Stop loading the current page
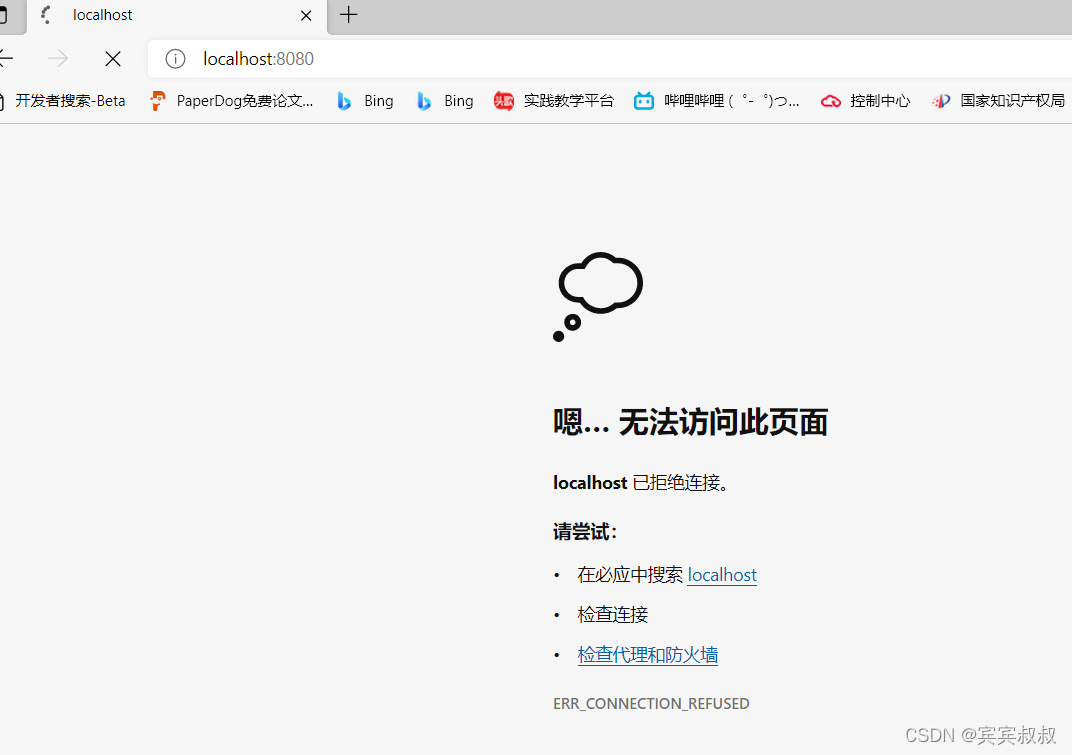Viewport: 1072px width, 755px height. [x=113, y=59]
